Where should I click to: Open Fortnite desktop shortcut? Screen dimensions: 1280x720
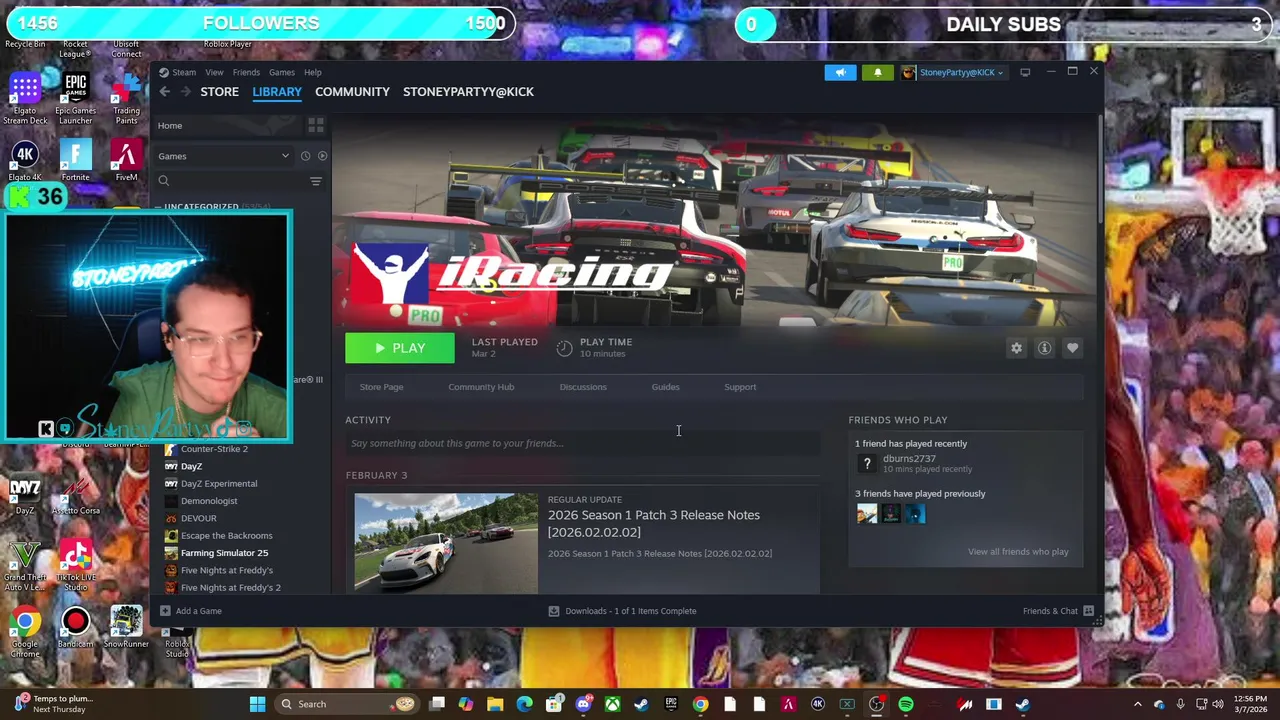coord(76,161)
